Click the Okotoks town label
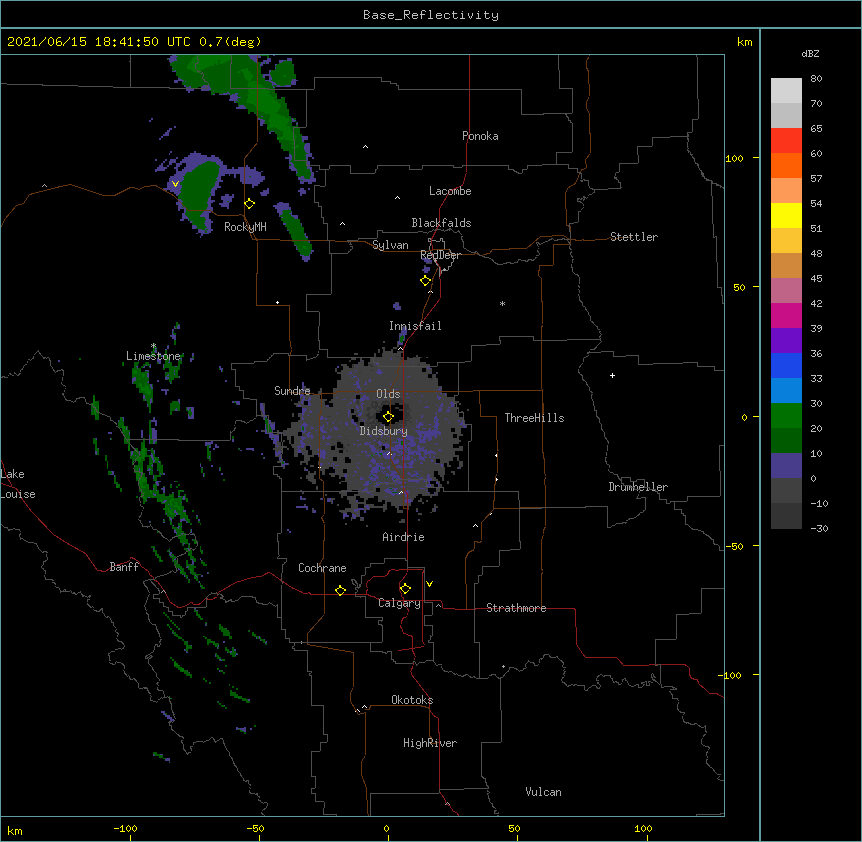Viewport: 862px width, 842px height. [412, 700]
